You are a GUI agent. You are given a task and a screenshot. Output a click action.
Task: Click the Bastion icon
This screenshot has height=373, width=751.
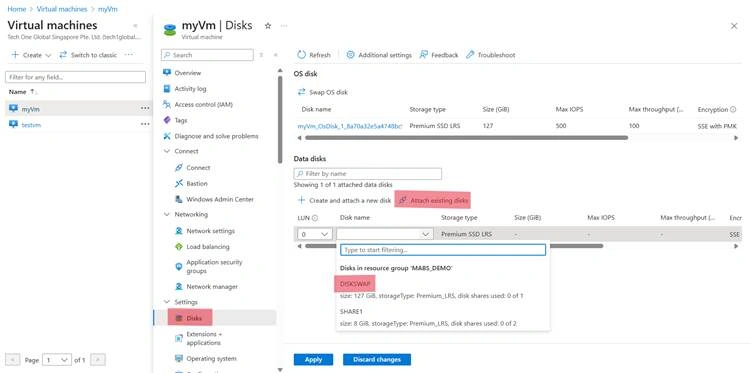179,183
